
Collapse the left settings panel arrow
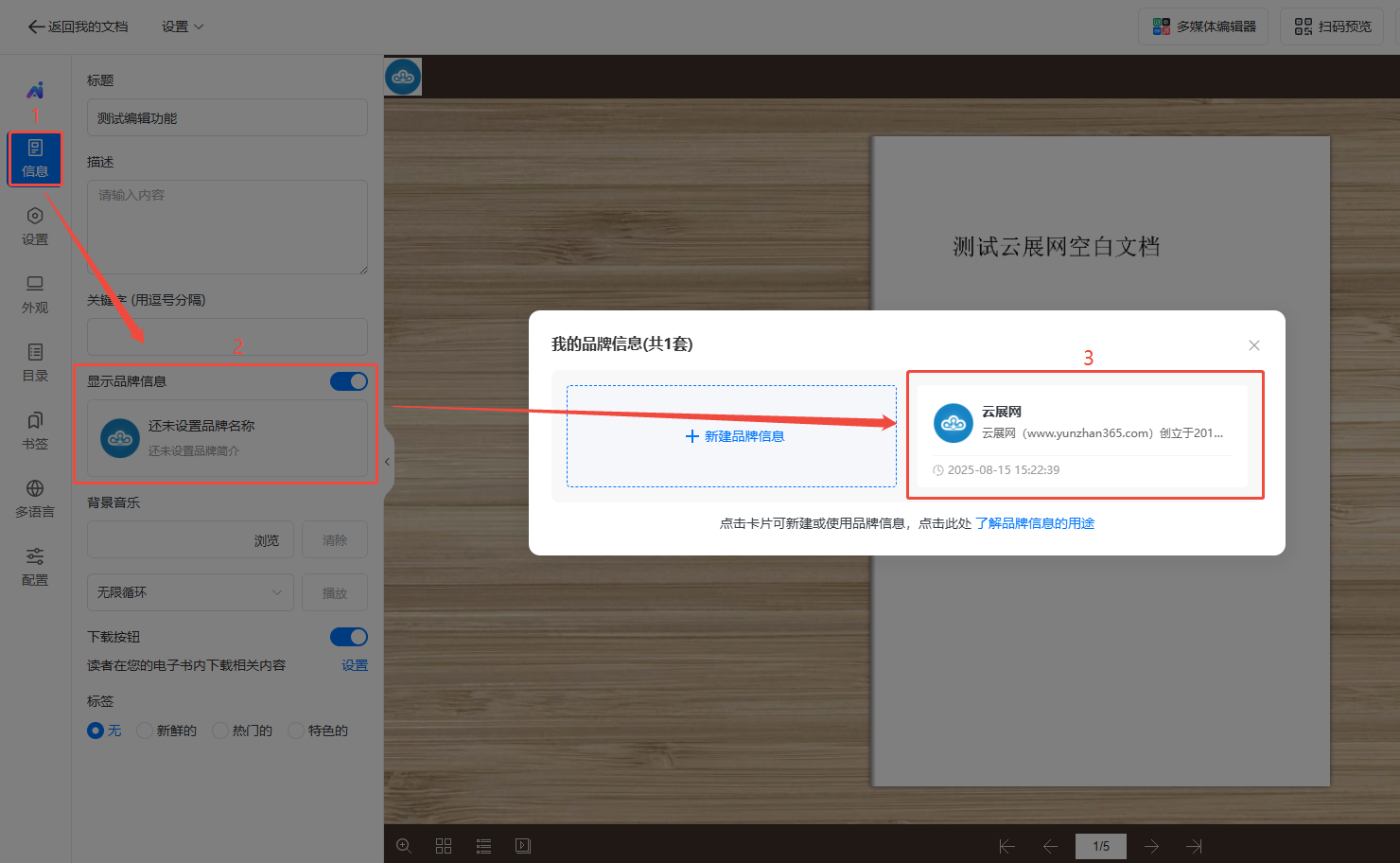coord(387,462)
